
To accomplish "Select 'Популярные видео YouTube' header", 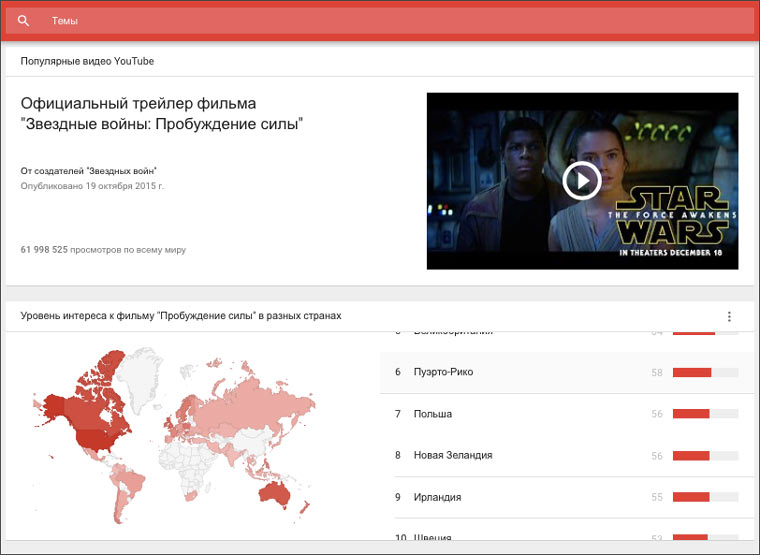I will (87, 61).
